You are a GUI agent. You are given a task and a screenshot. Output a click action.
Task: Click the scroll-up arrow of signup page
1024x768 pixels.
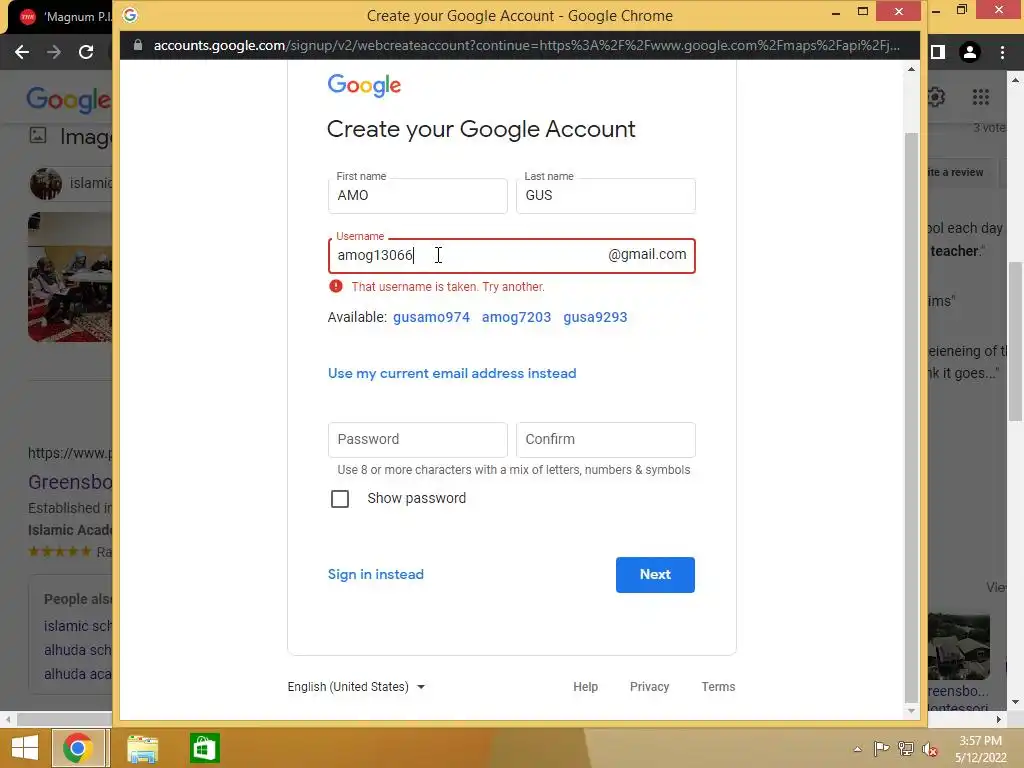[911, 69]
